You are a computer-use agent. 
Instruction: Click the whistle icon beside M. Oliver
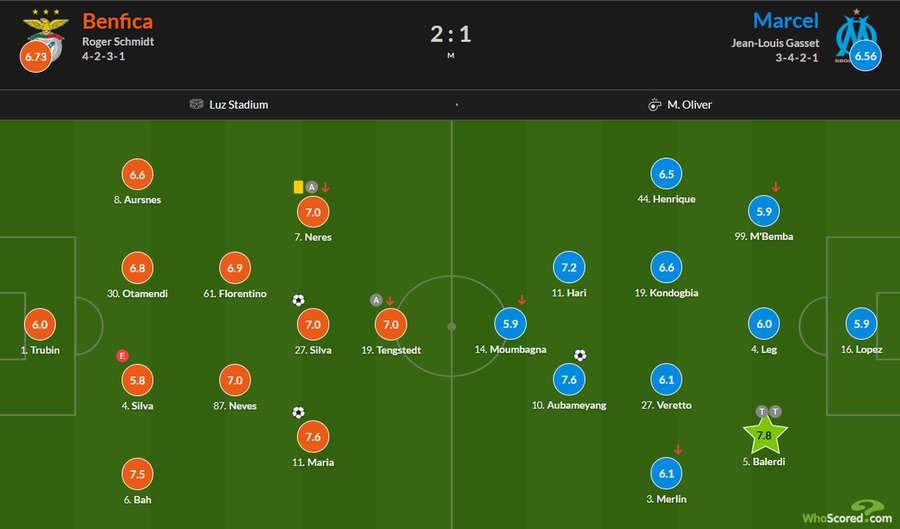tap(654, 105)
